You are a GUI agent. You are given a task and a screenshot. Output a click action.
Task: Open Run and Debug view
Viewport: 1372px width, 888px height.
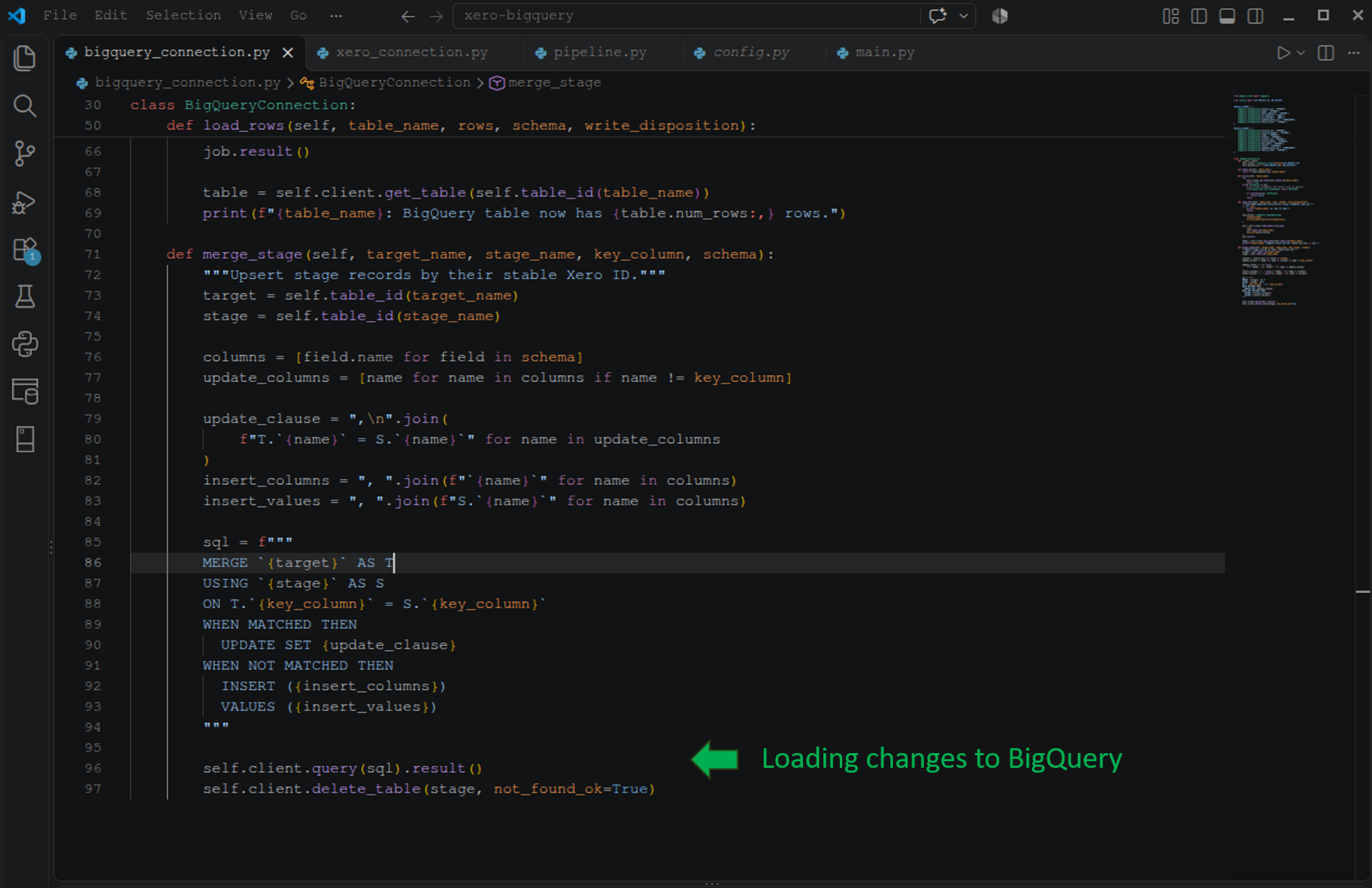point(25,201)
